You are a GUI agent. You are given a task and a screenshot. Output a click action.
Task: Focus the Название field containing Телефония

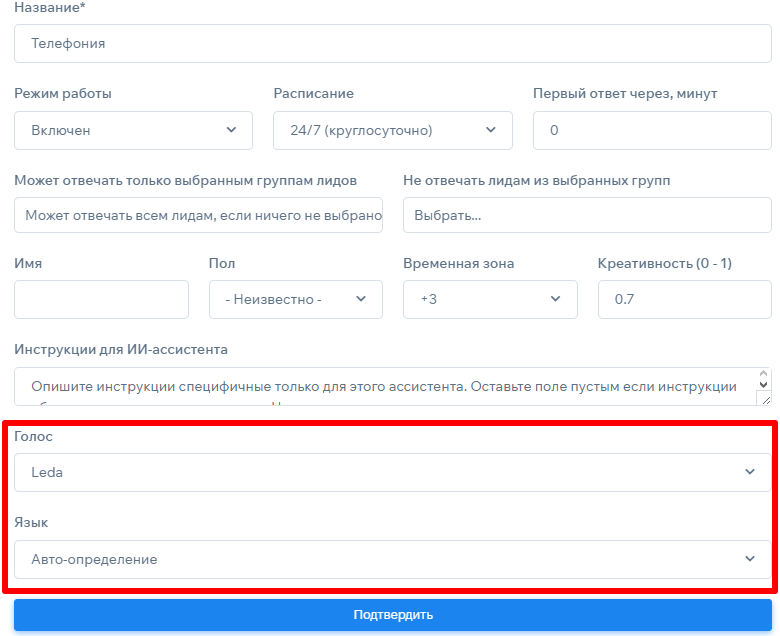[x=392, y=44]
